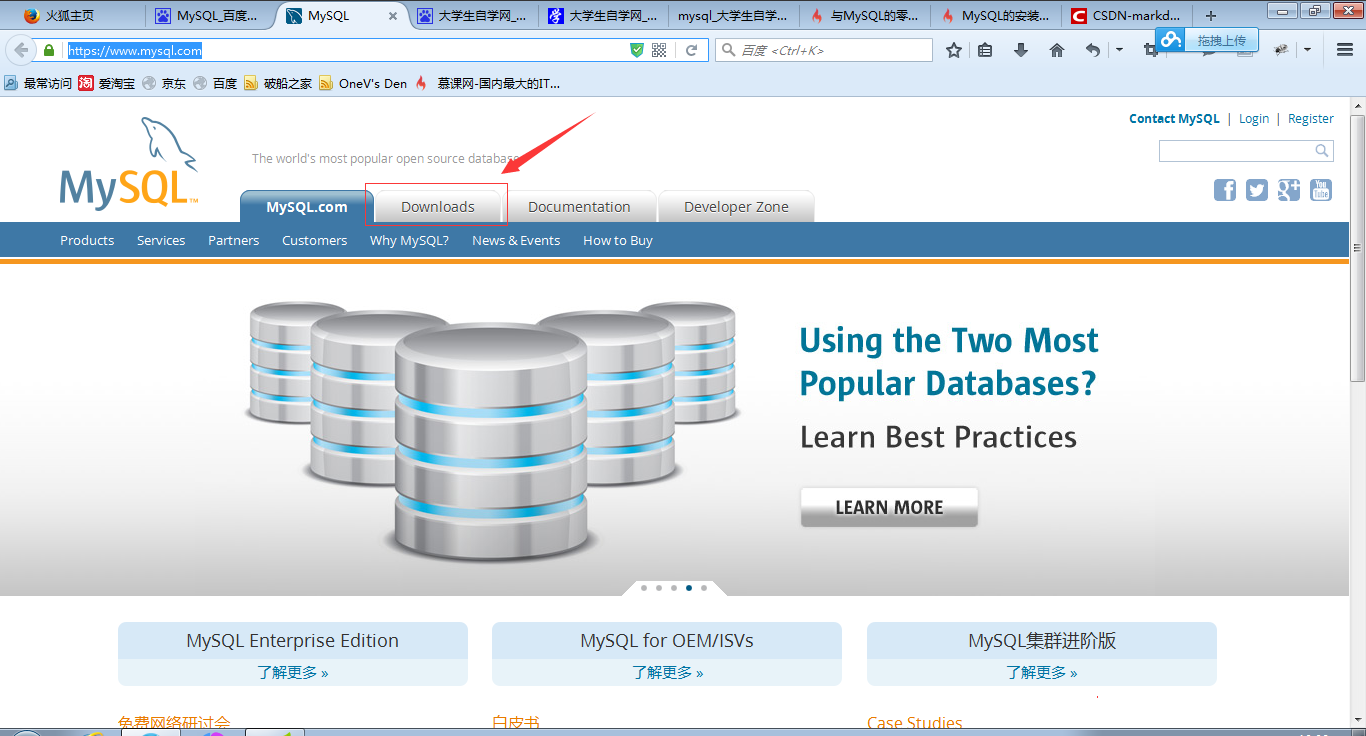Image resolution: width=1366 pixels, height=736 pixels.
Task: Select the MySQL.com site tab
Action: (x=306, y=206)
